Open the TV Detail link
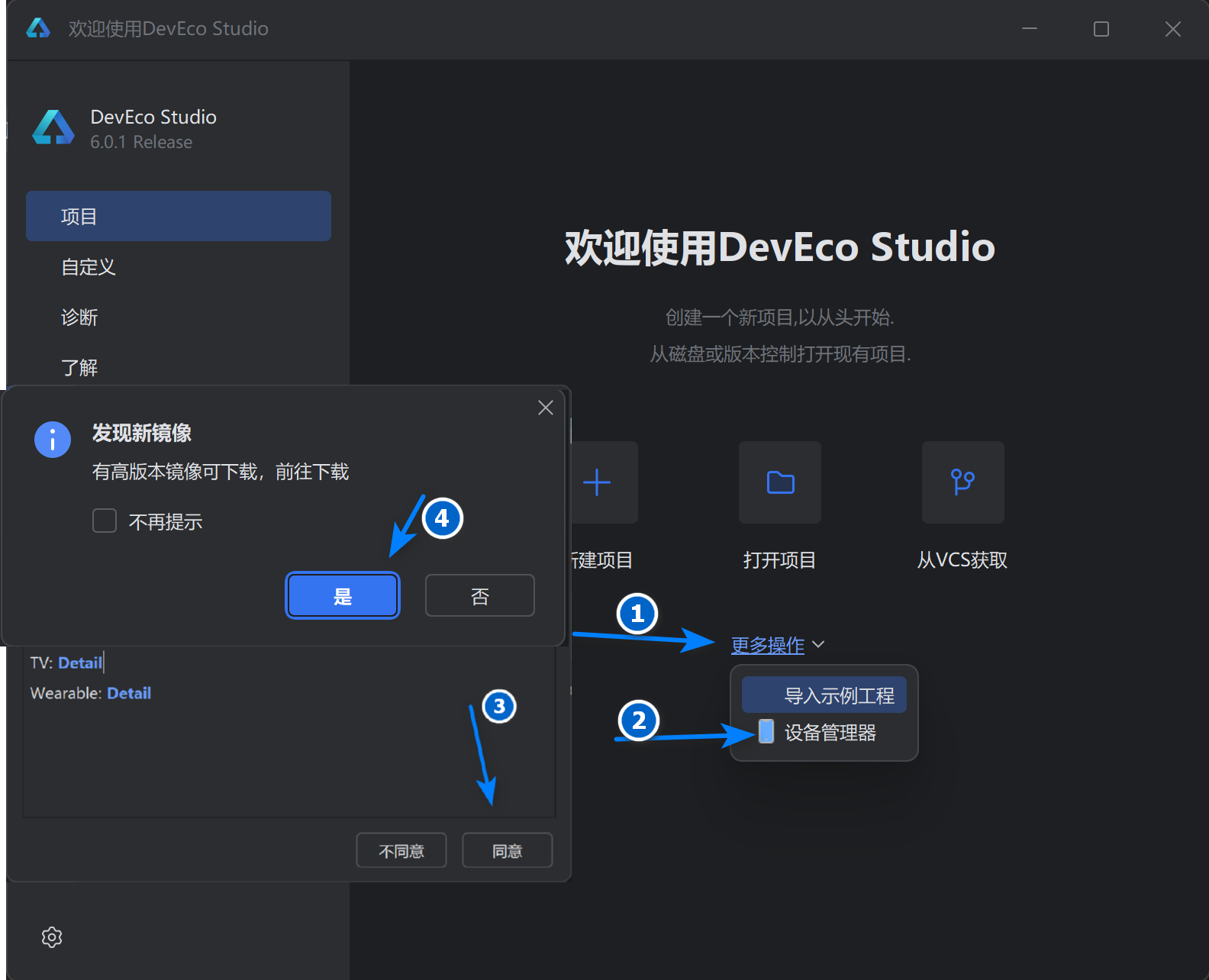Image resolution: width=1209 pixels, height=980 pixels. point(80,662)
